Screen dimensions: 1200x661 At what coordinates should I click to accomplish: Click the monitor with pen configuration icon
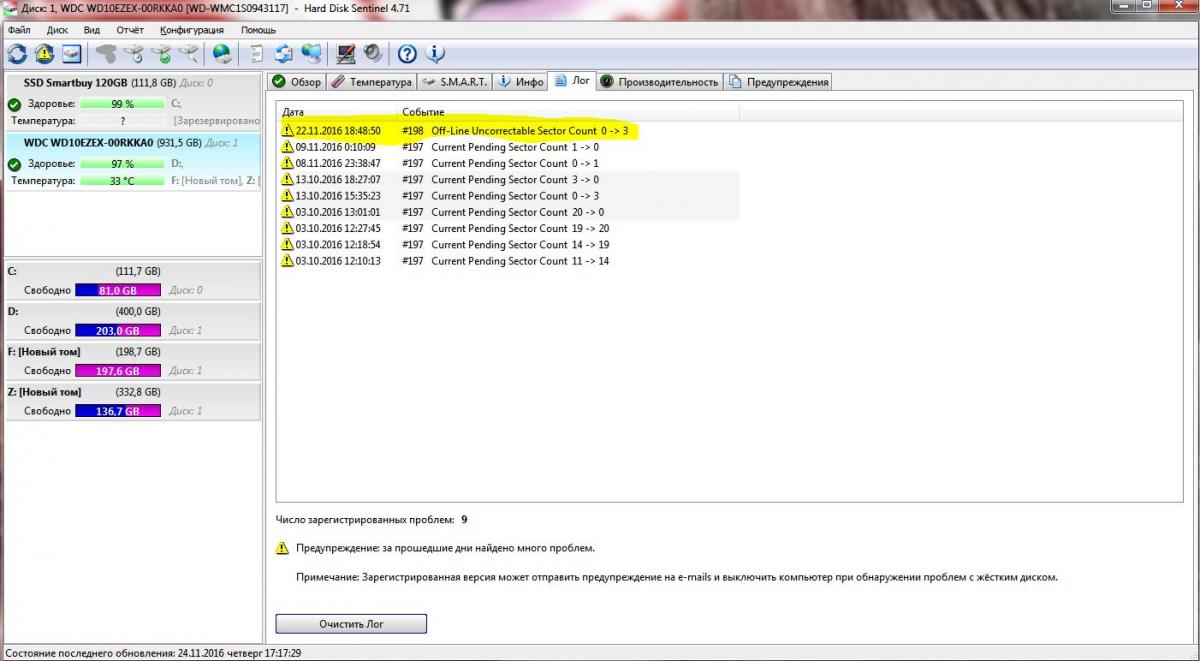click(346, 53)
